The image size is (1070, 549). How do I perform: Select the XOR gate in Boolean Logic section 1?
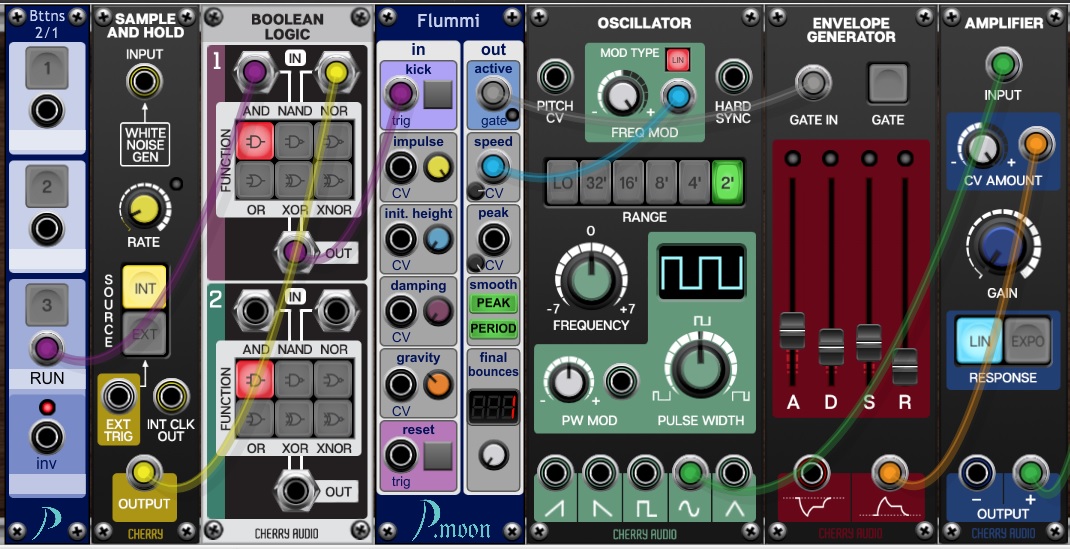pos(294,180)
